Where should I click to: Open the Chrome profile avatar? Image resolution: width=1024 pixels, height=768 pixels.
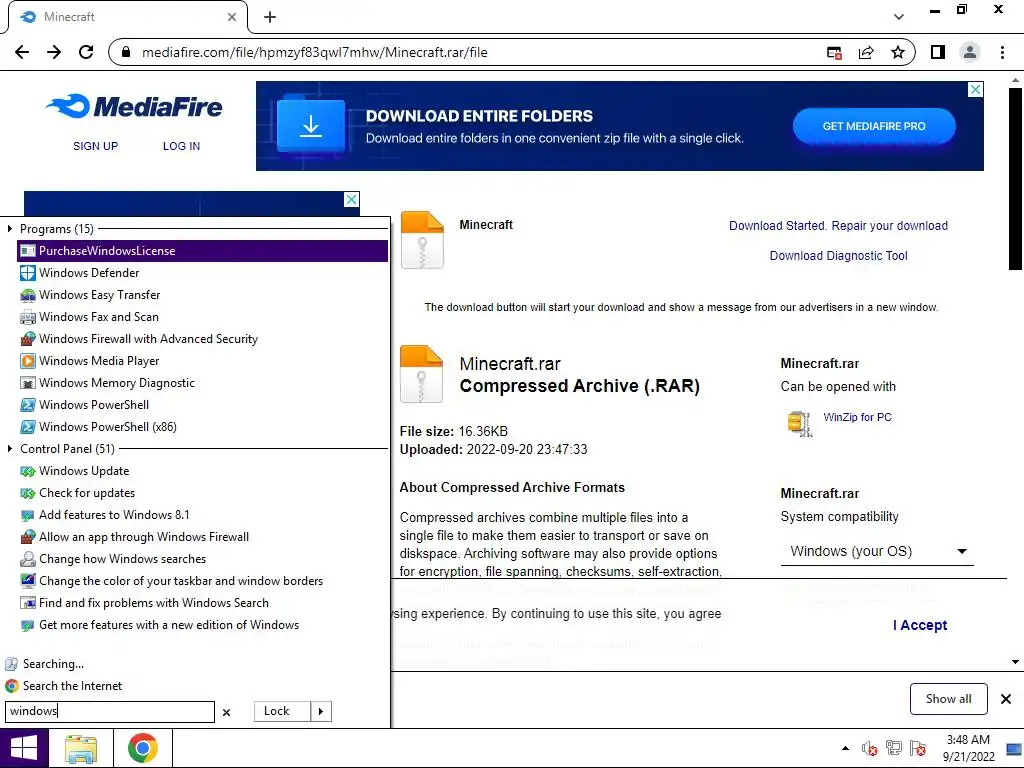970,52
